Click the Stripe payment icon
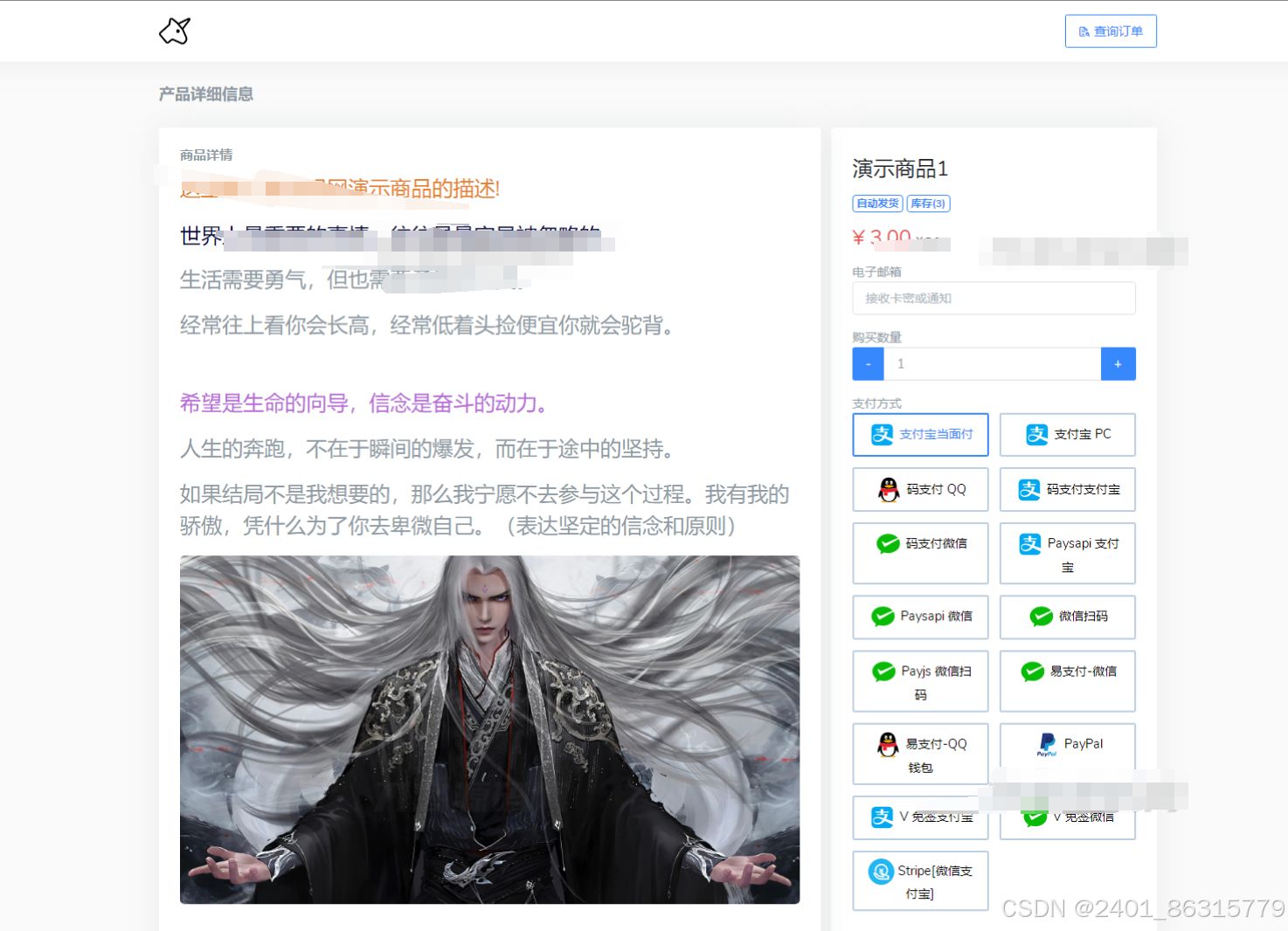This screenshot has width=1288, height=931. 882,871
